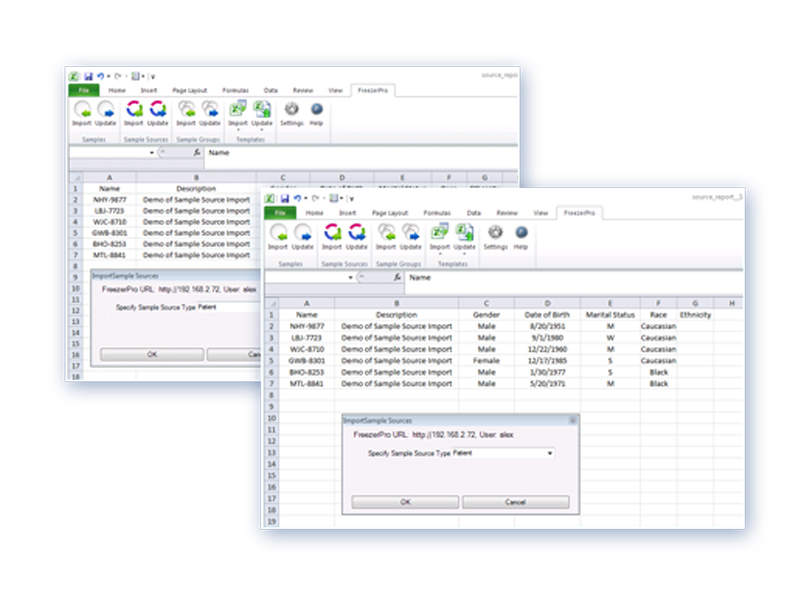Viewport: 800px width, 600px height.
Task: Open the green File tab in front window
Action: coord(280,213)
